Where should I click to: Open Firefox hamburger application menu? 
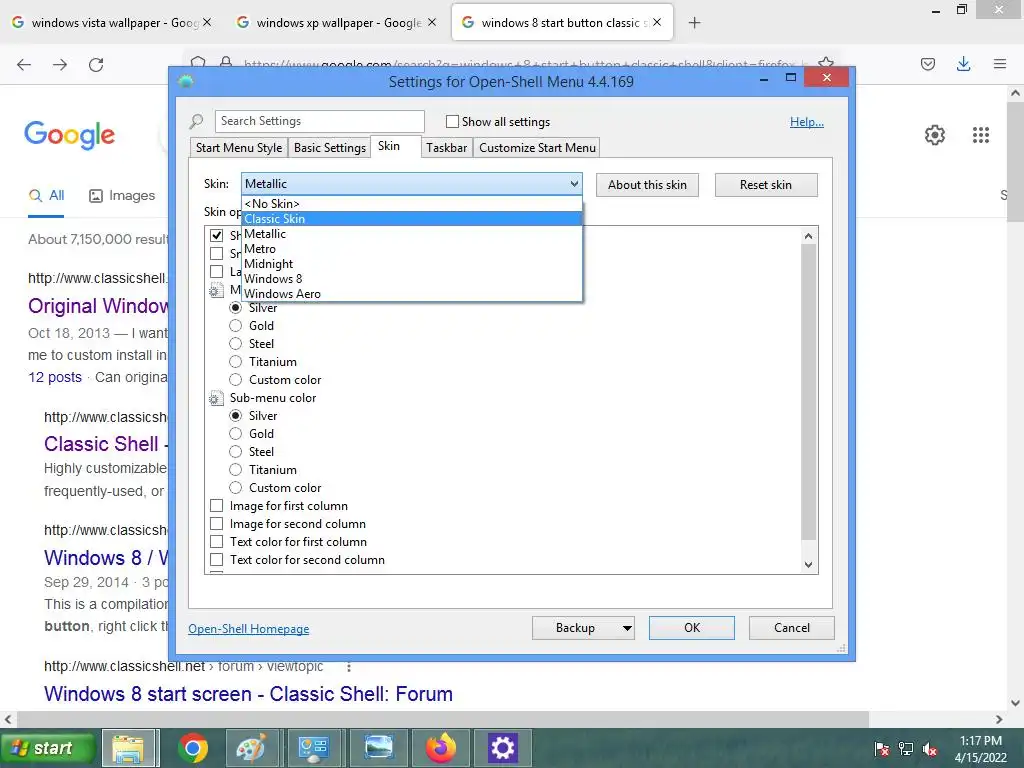click(999, 64)
